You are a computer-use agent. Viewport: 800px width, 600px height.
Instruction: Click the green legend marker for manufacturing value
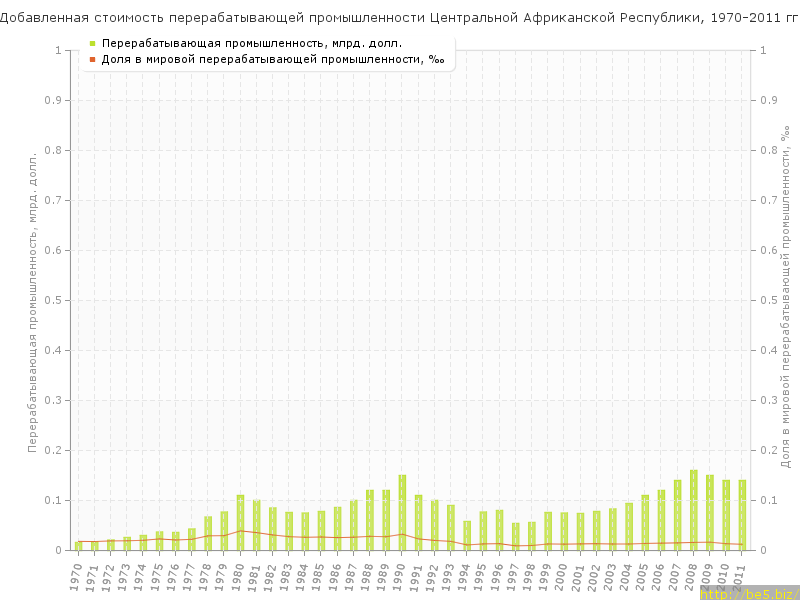point(92,43)
